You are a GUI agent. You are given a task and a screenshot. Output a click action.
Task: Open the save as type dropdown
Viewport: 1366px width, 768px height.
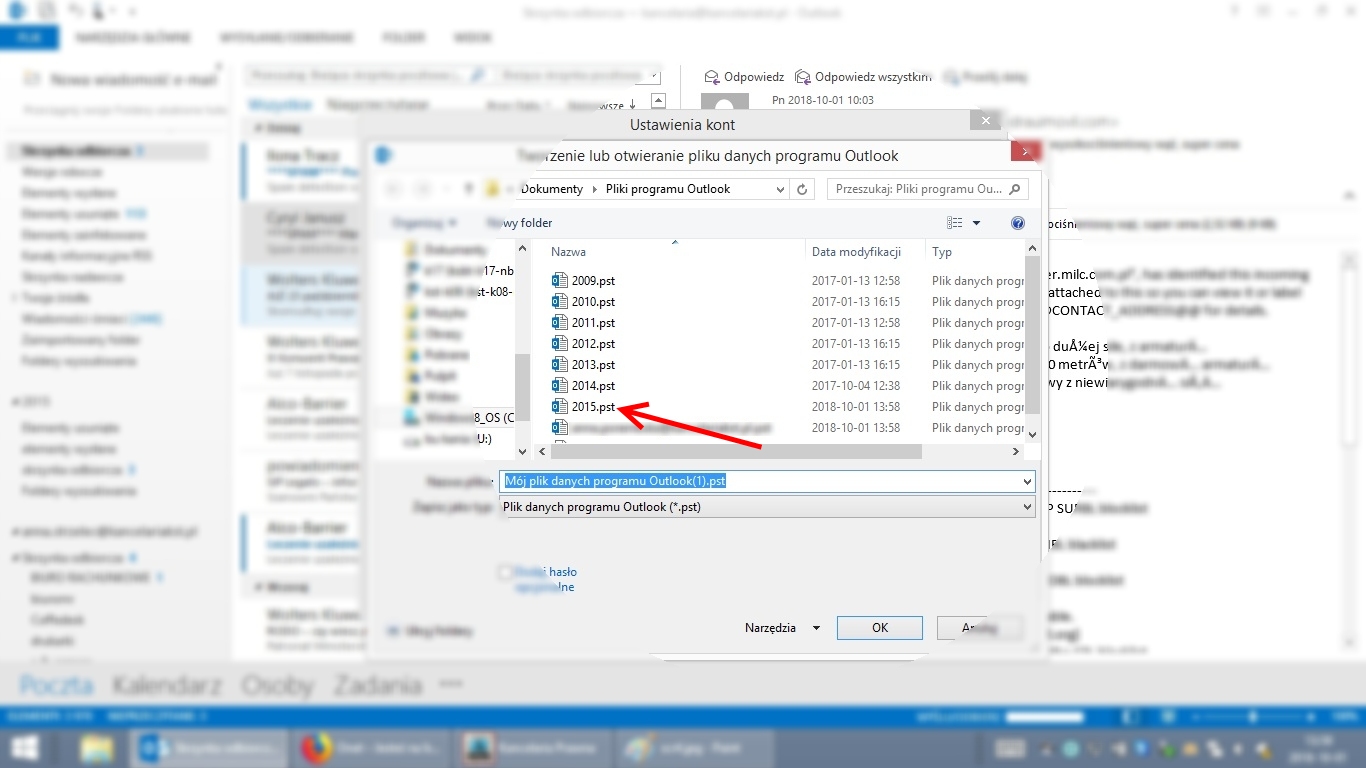[x=1027, y=508]
